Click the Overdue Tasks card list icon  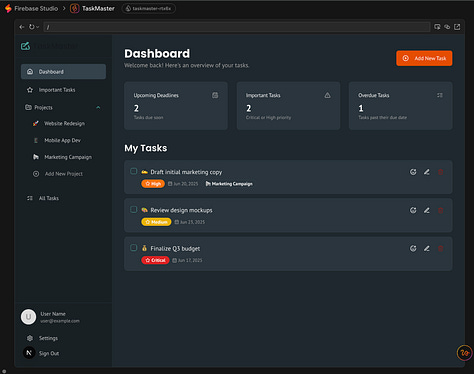(440, 95)
